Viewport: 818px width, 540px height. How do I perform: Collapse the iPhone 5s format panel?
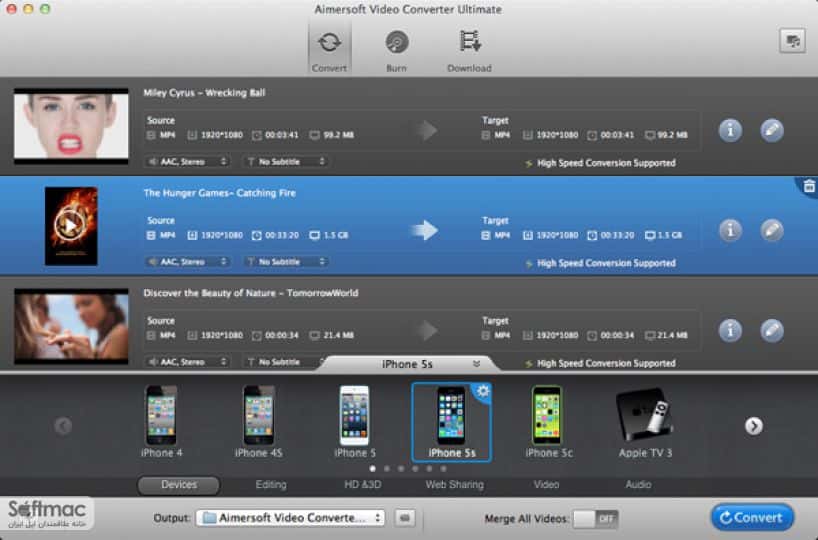click(x=476, y=364)
